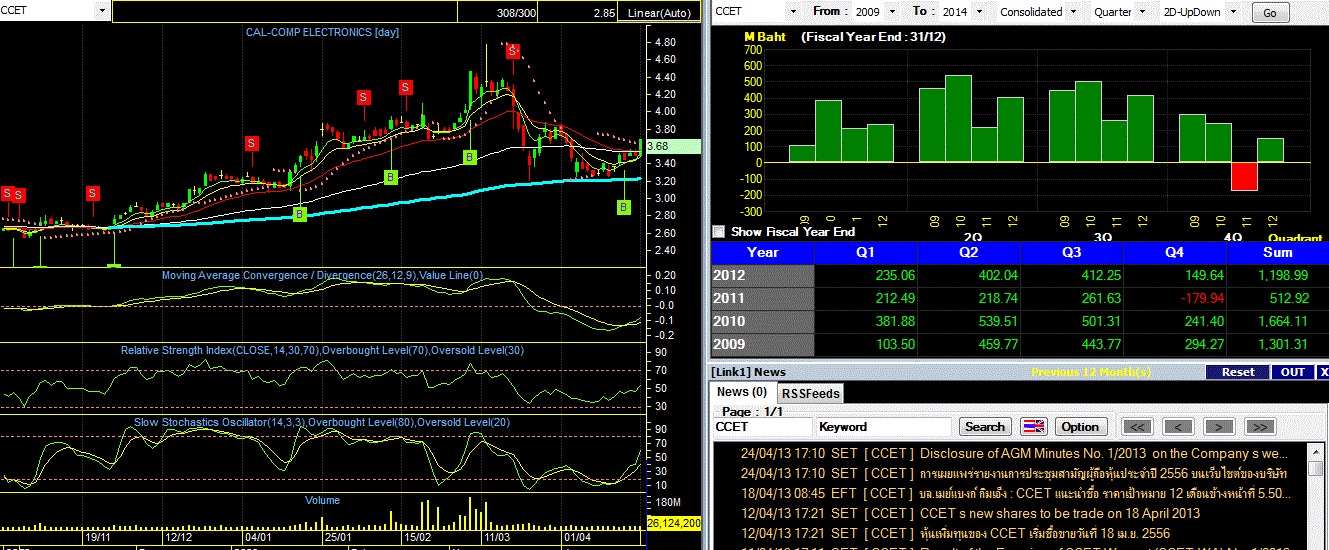Go to next news page with > button

pos(1218,427)
